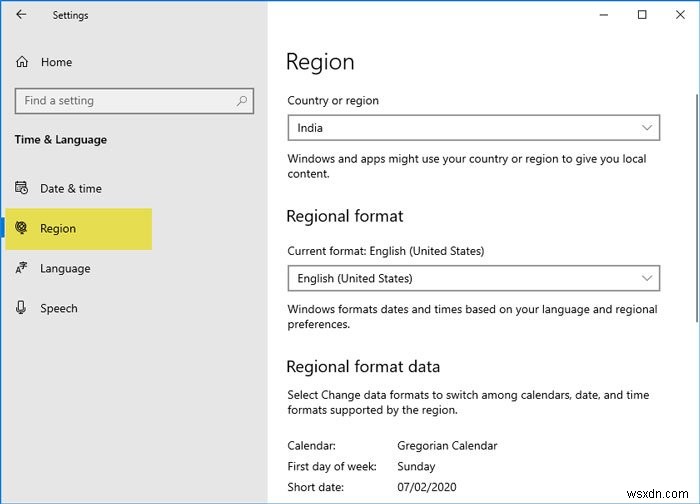Click the search magnifier icon

pyautogui.click(x=242, y=101)
